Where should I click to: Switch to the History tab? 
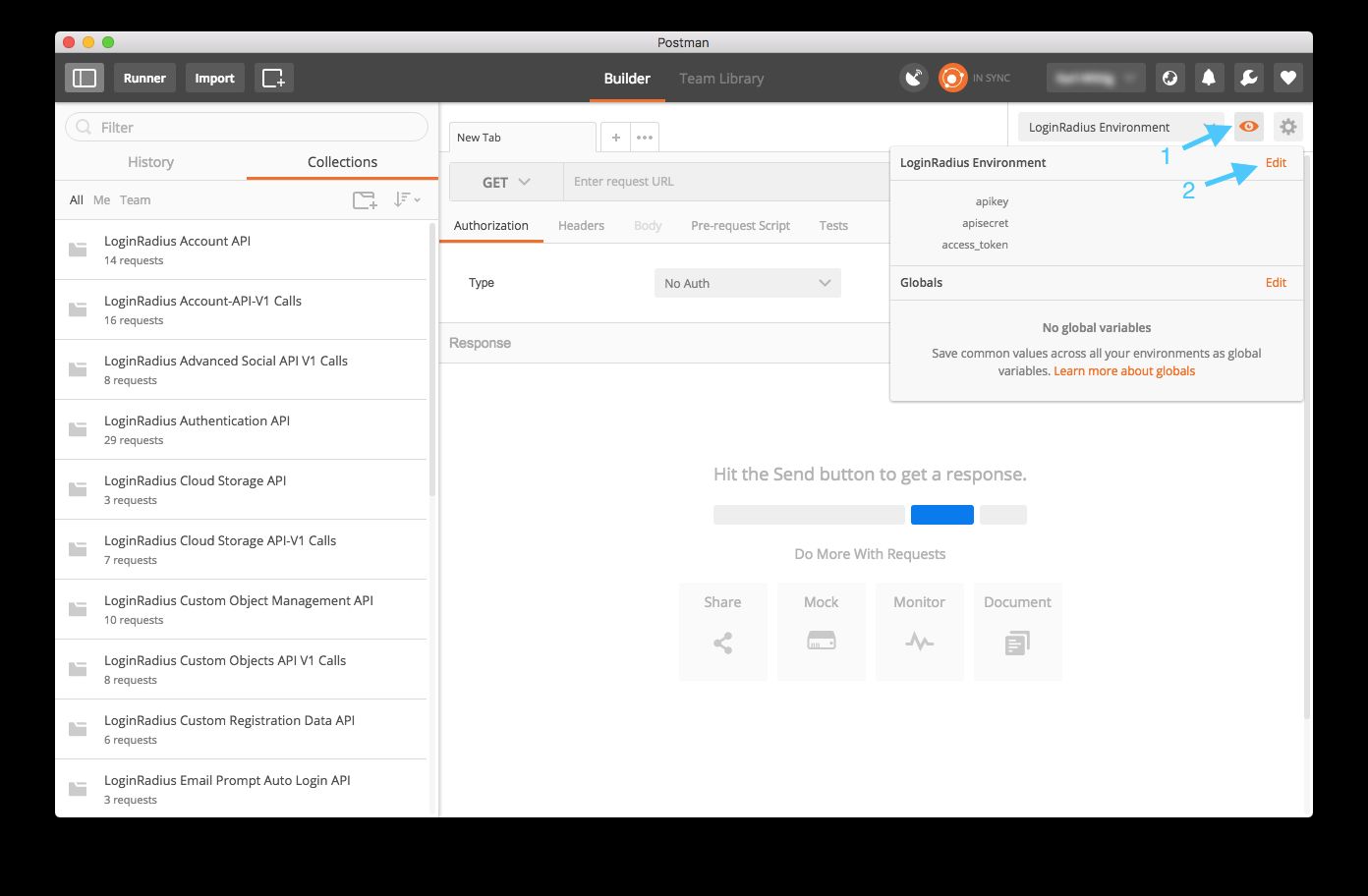tap(150, 162)
